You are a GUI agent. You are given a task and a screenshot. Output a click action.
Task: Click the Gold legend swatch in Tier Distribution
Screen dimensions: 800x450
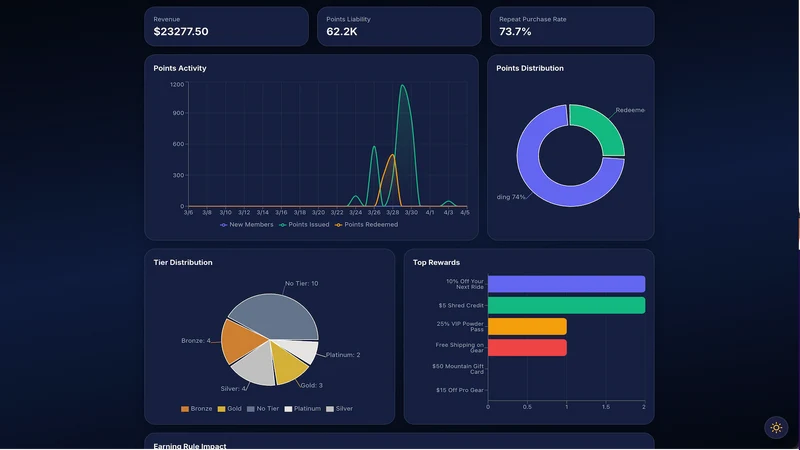[221, 409]
